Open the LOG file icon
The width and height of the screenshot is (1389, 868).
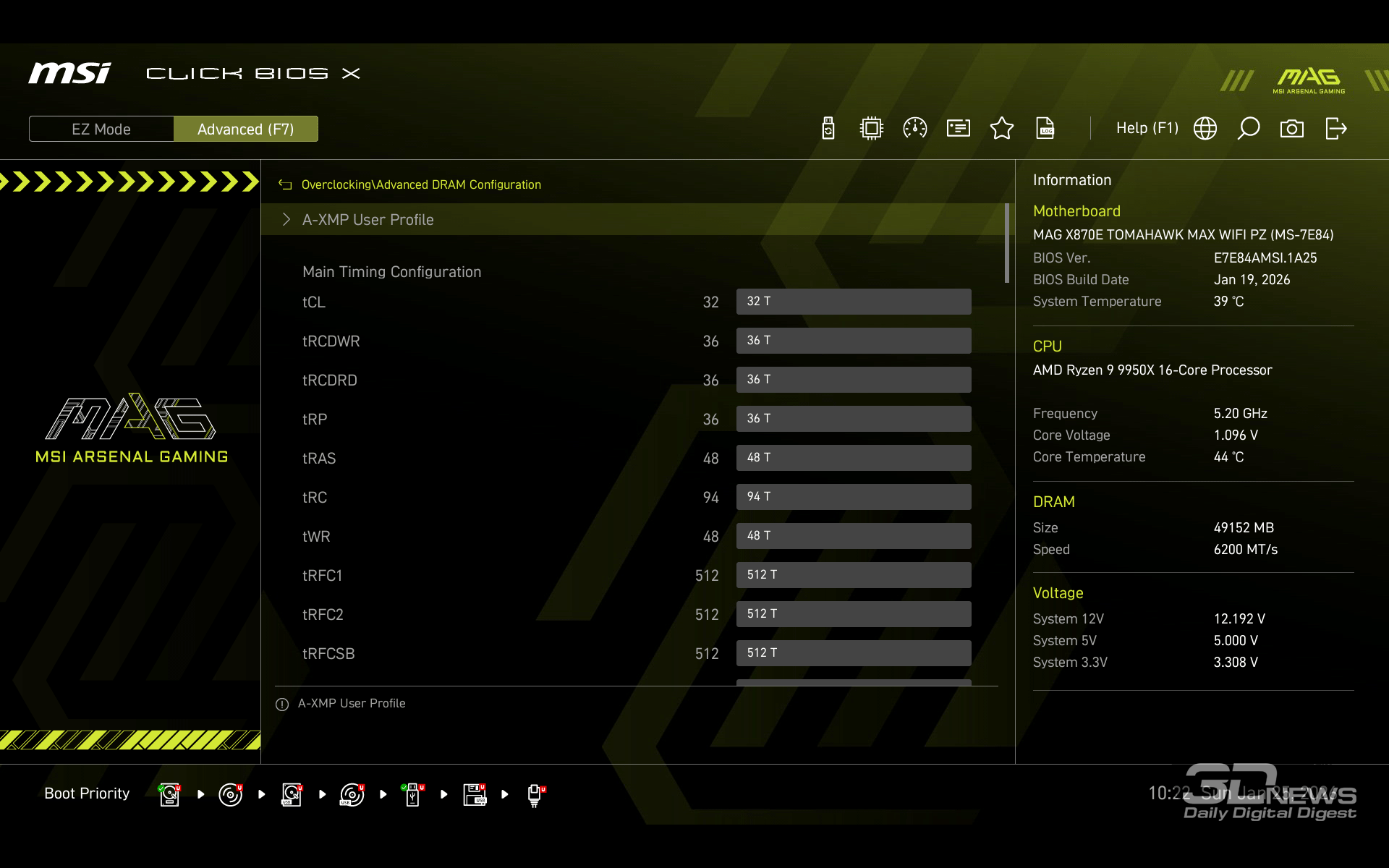[1045, 129]
